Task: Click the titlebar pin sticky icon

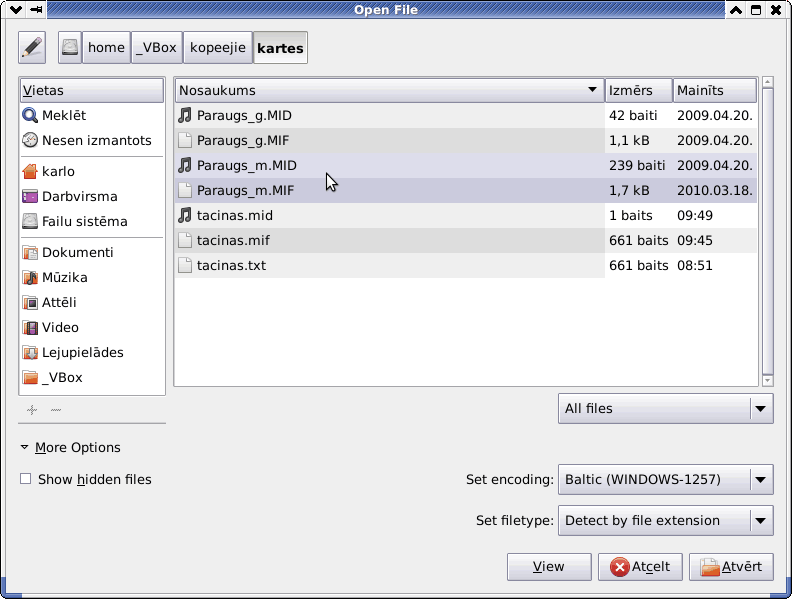Action: (36, 10)
